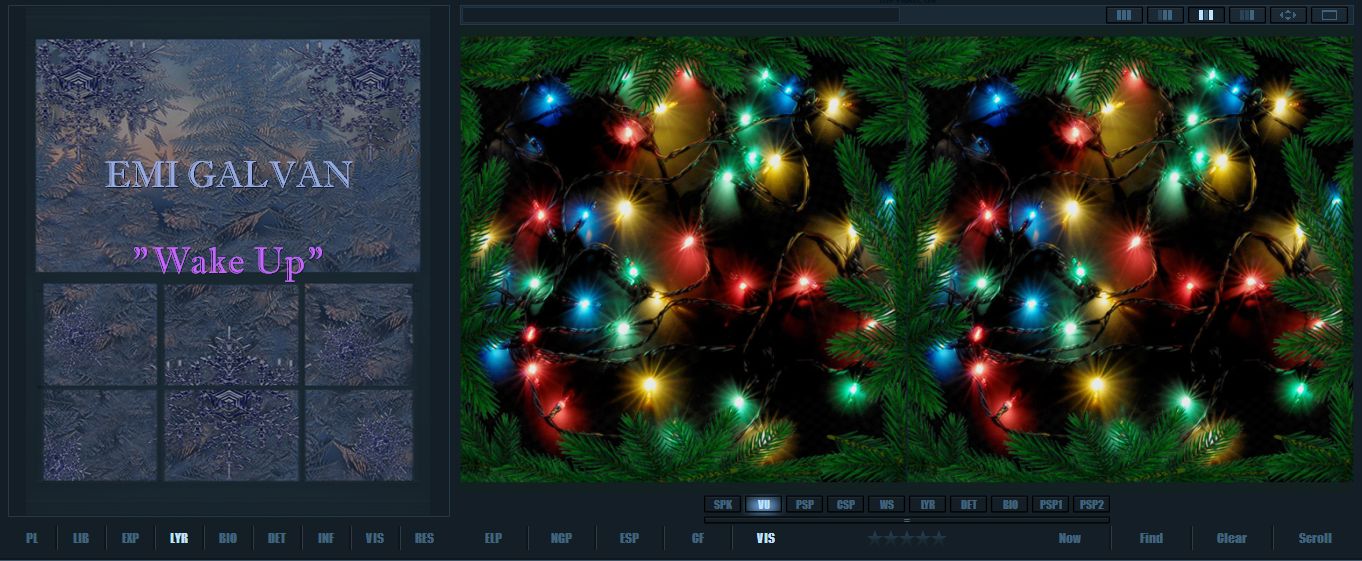Switch to the CF tab
The width and height of the screenshot is (1362, 561).
click(698, 538)
